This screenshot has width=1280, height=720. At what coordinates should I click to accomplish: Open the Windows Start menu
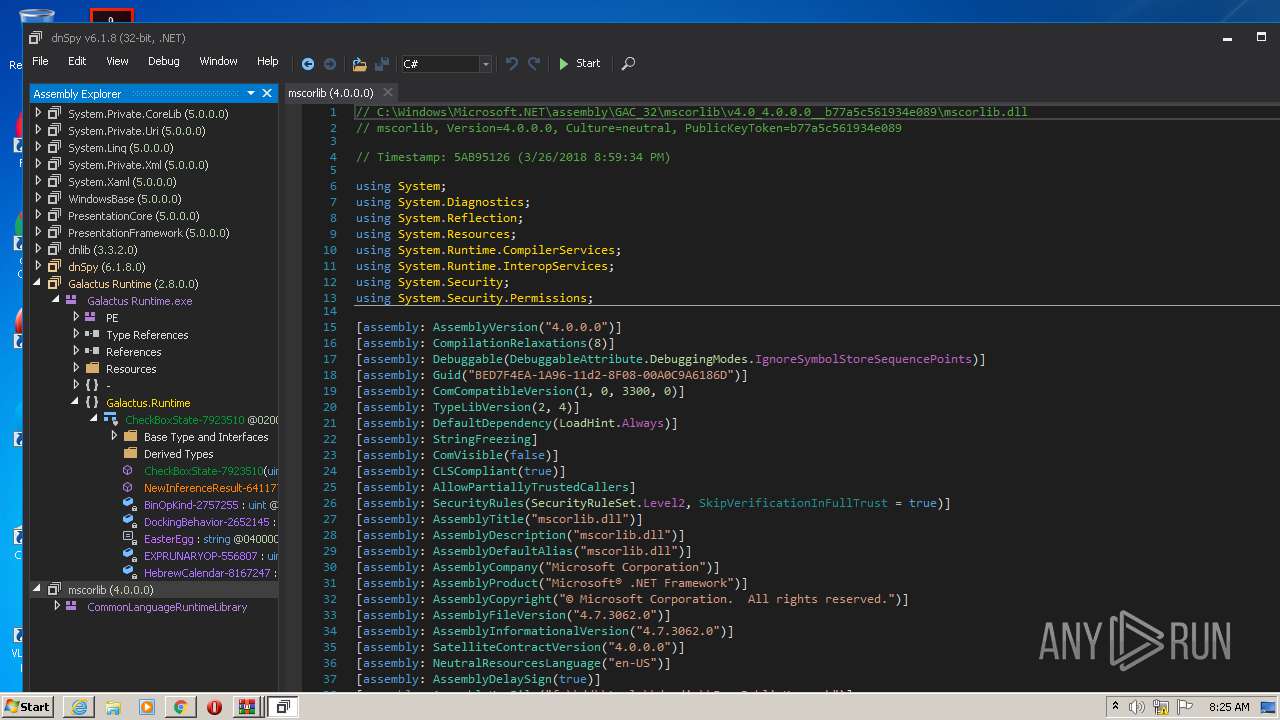[27, 706]
